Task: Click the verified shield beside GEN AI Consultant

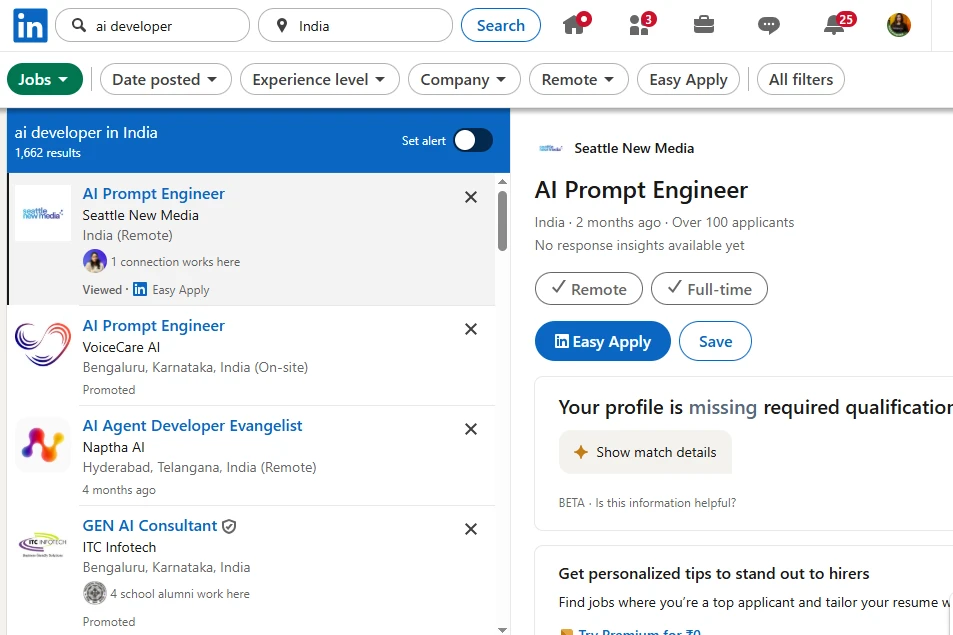Action: point(229,526)
